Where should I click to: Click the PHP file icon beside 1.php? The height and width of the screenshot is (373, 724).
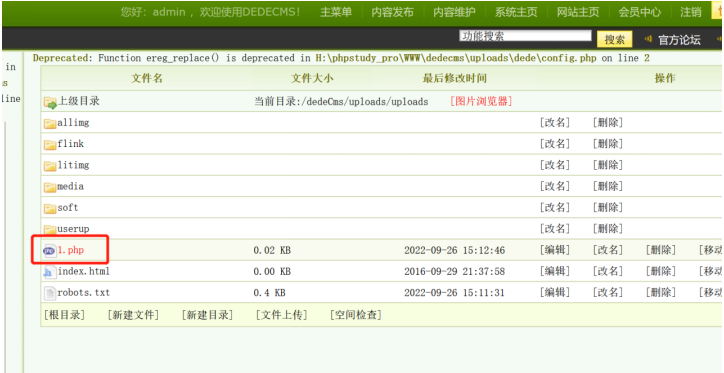pos(49,251)
